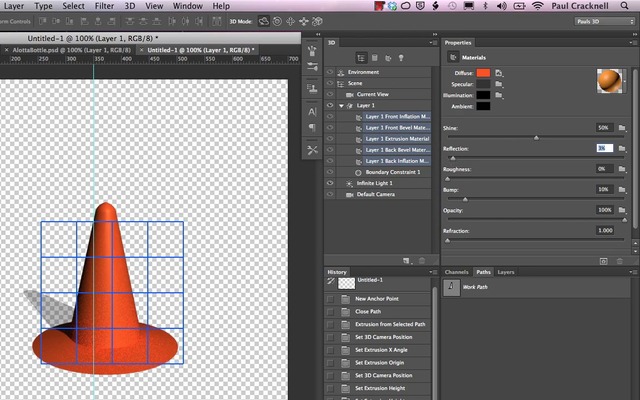Hide the Environment item in 3D panel
This screenshot has width=640, height=400.
pyautogui.click(x=332, y=73)
